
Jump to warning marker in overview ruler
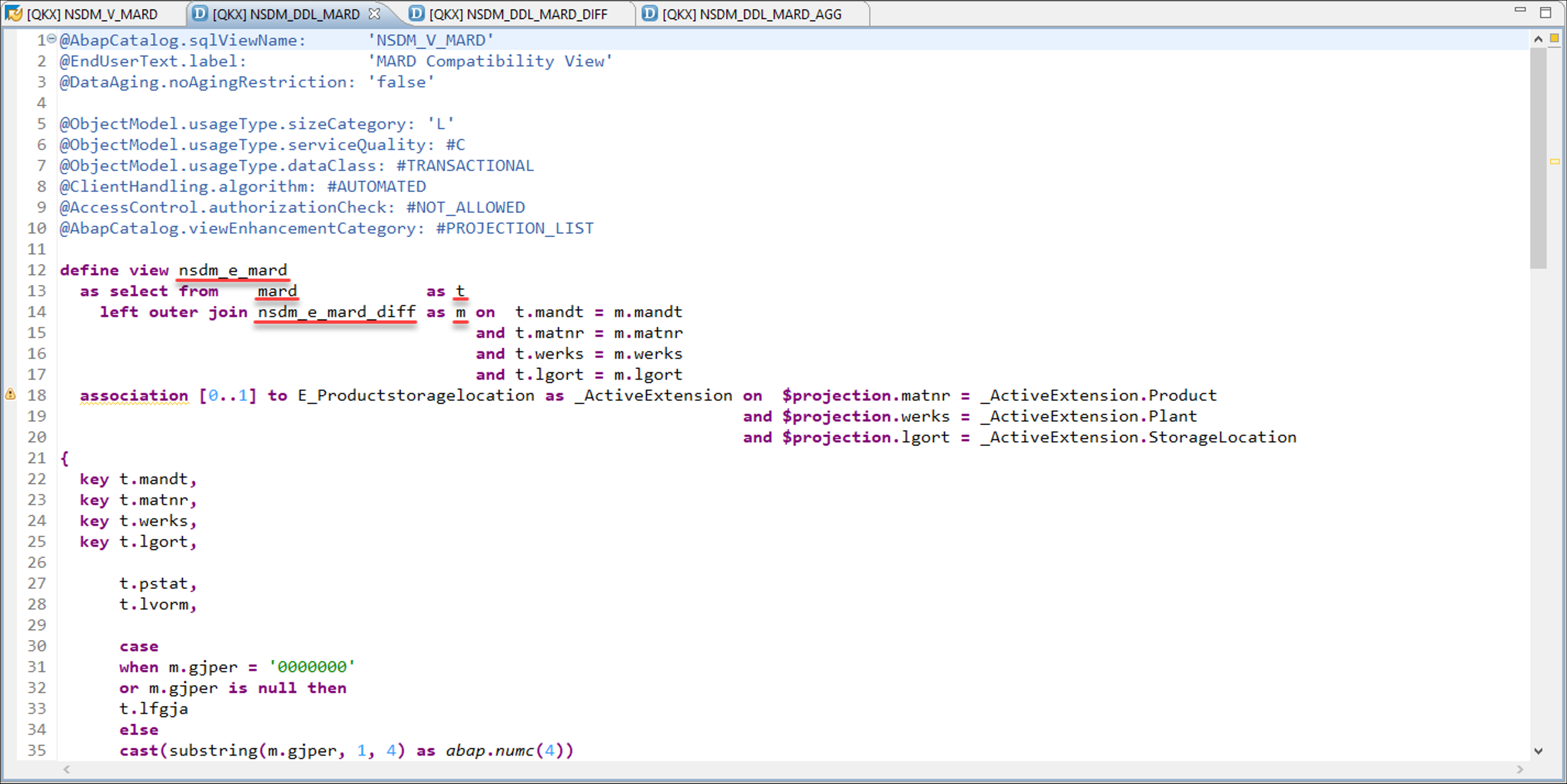[x=1554, y=162]
